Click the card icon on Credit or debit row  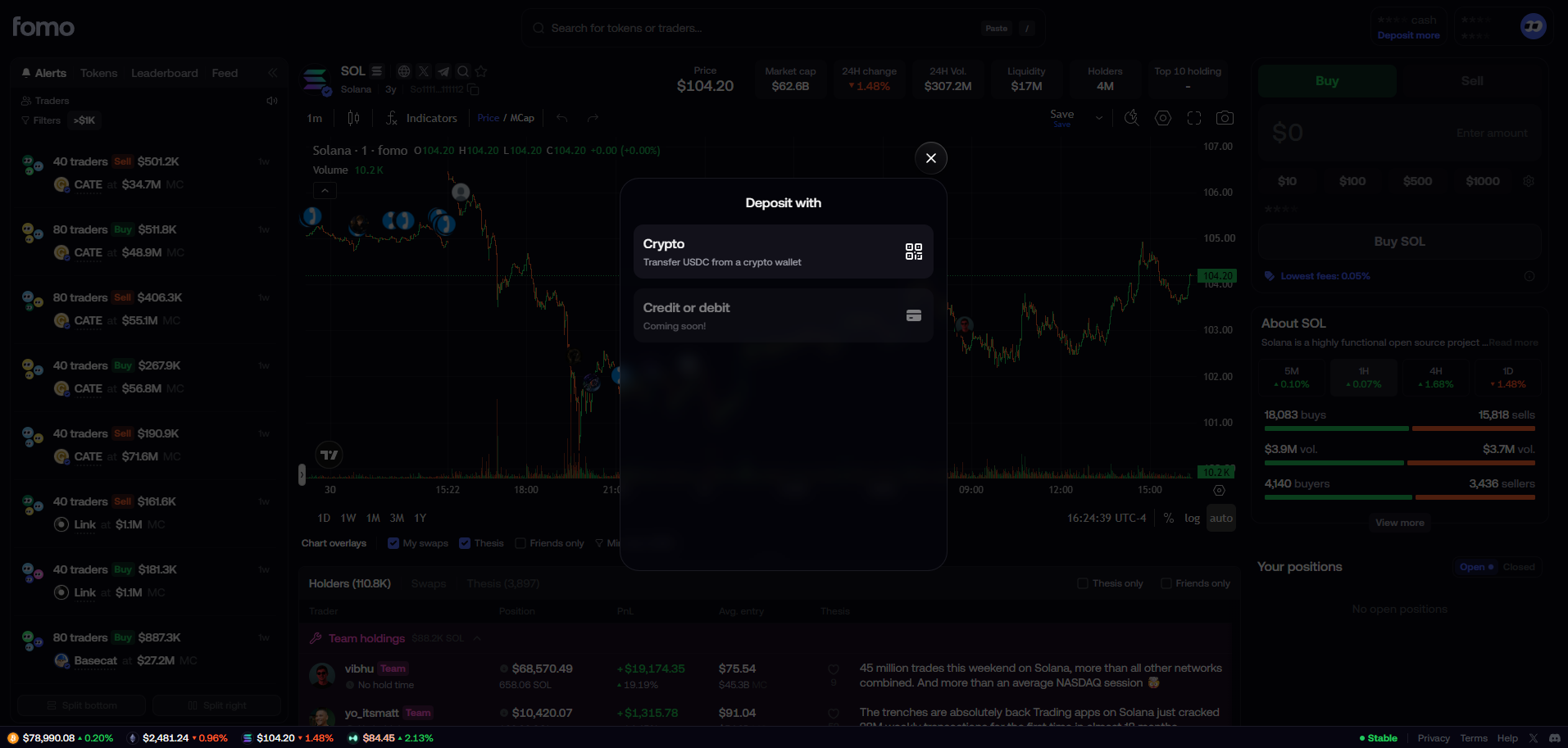click(x=913, y=315)
